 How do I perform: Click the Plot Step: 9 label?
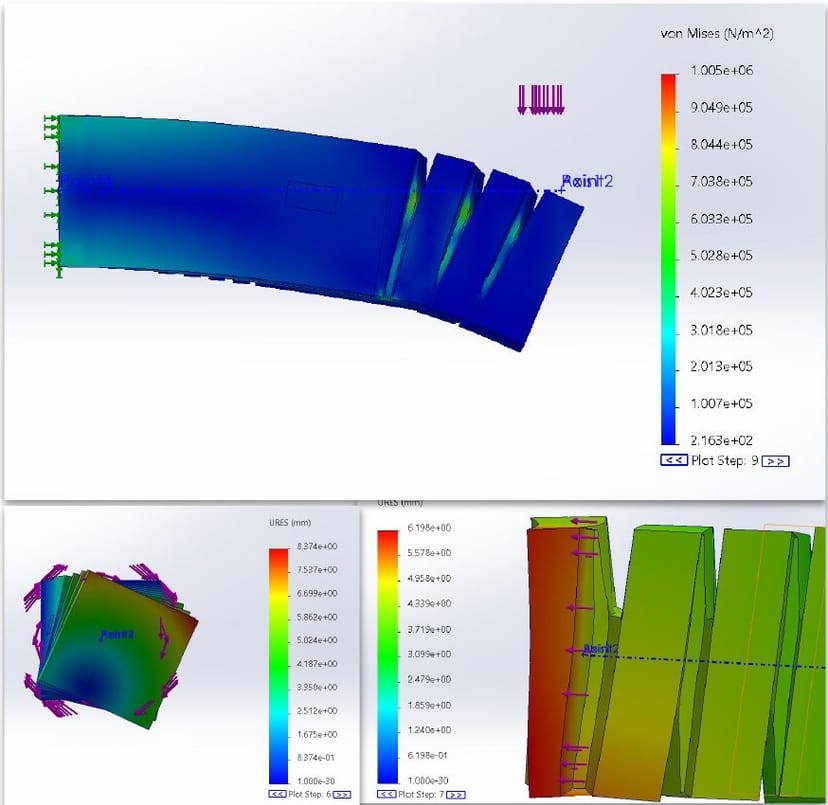724,461
